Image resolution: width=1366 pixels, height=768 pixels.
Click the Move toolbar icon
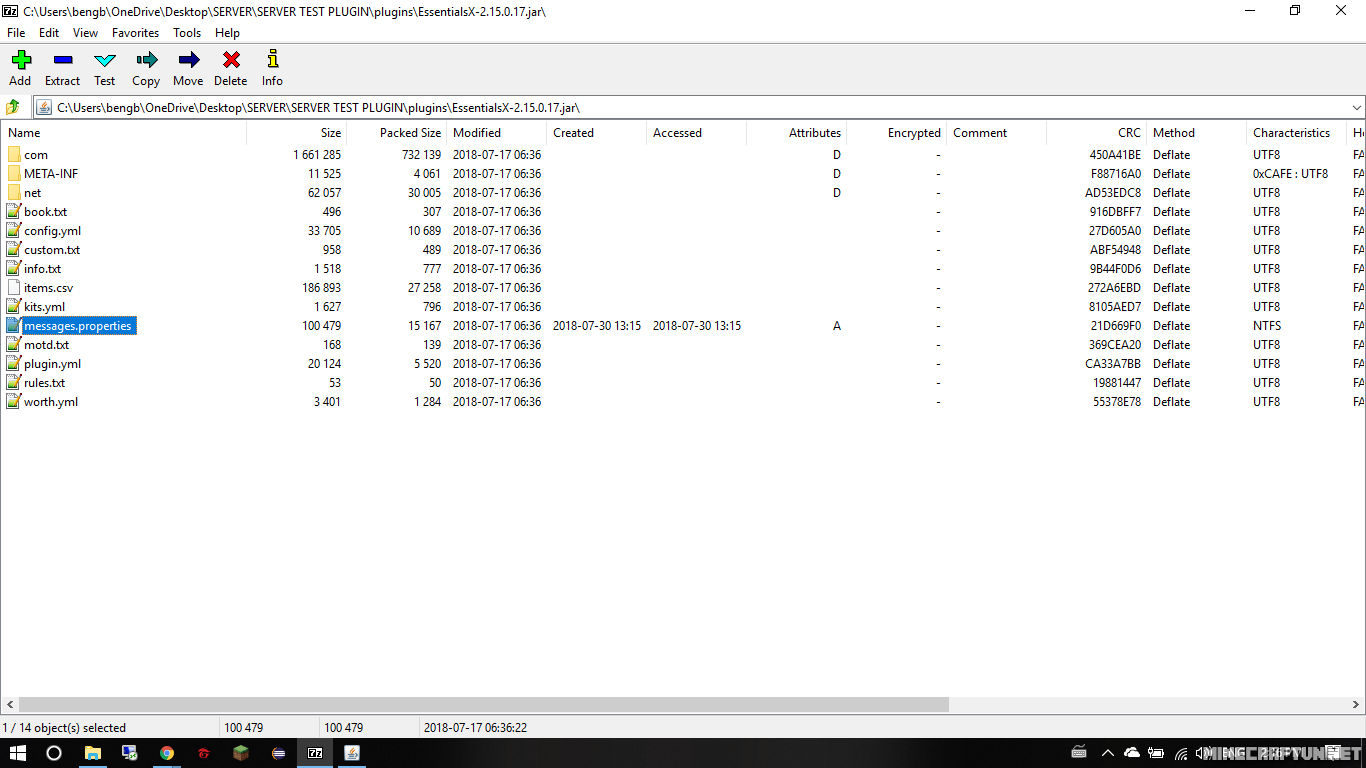[x=188, y=68]
